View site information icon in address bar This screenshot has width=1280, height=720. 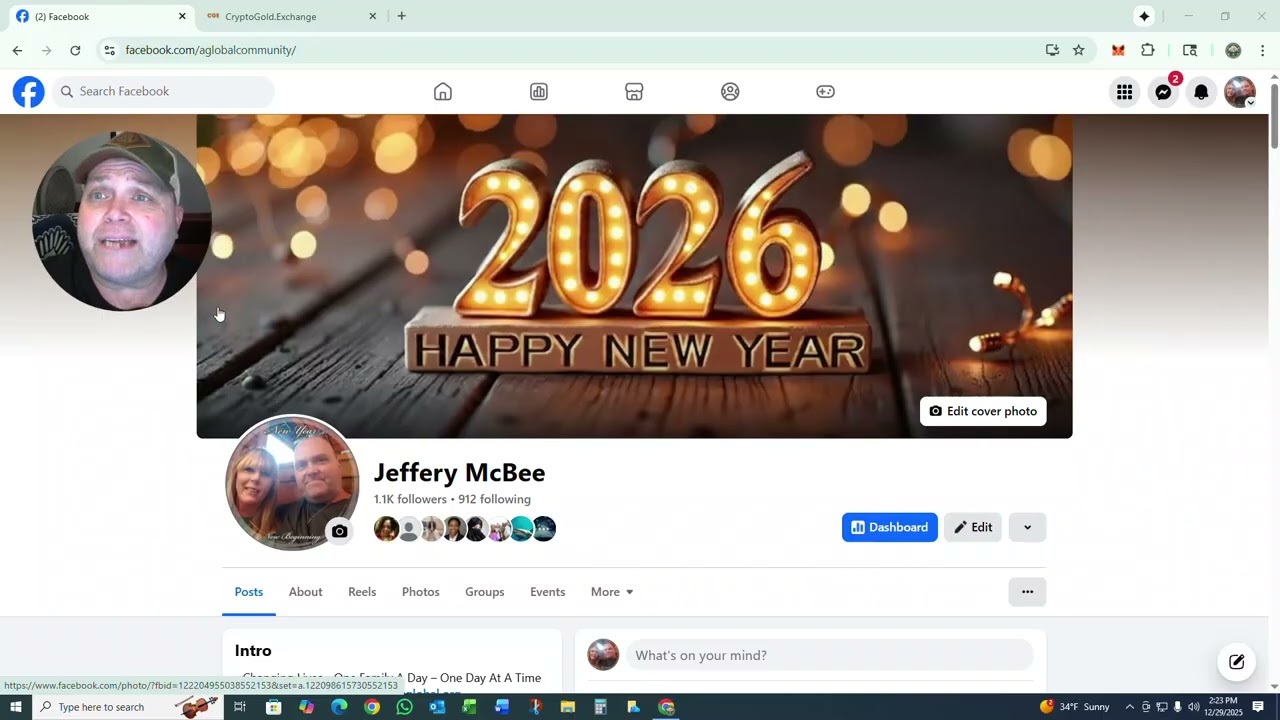point(109,50)
